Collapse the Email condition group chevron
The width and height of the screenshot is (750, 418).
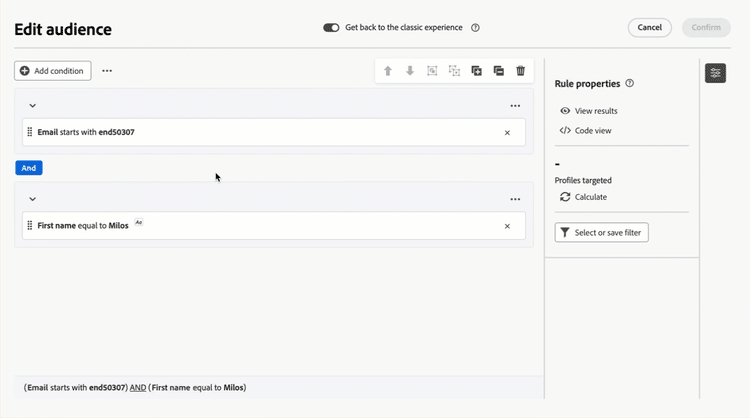point(33,106)
